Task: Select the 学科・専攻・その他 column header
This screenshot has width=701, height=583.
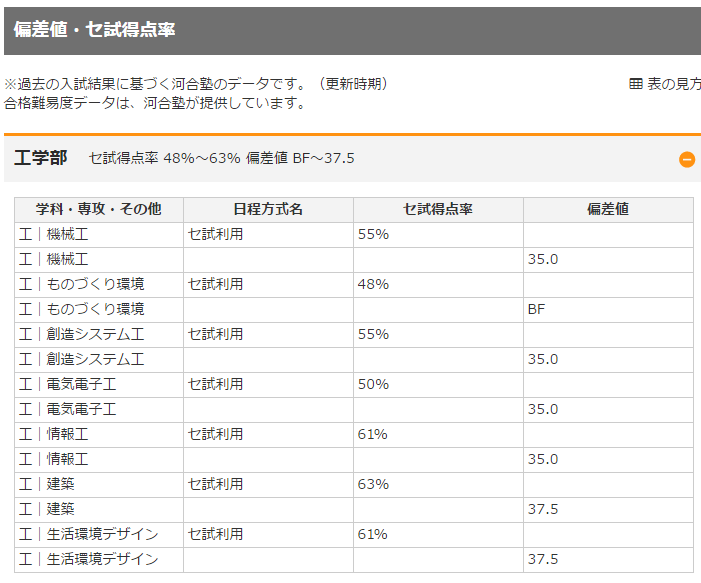Action: tap(99, 209)
